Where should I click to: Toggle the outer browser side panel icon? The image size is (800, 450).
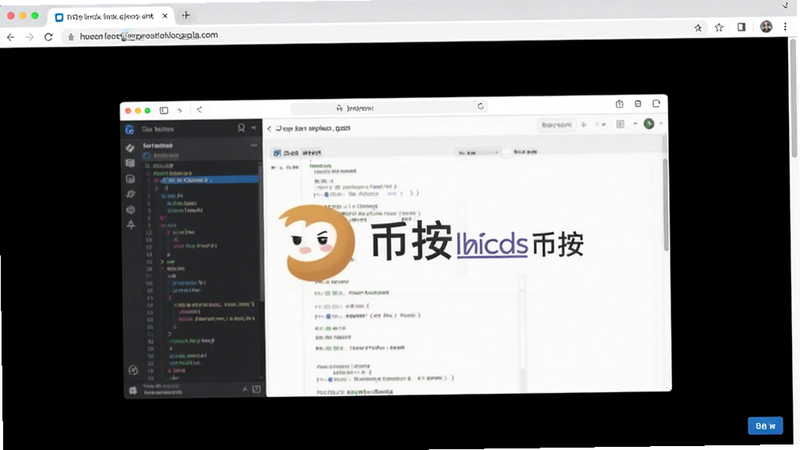741,27
